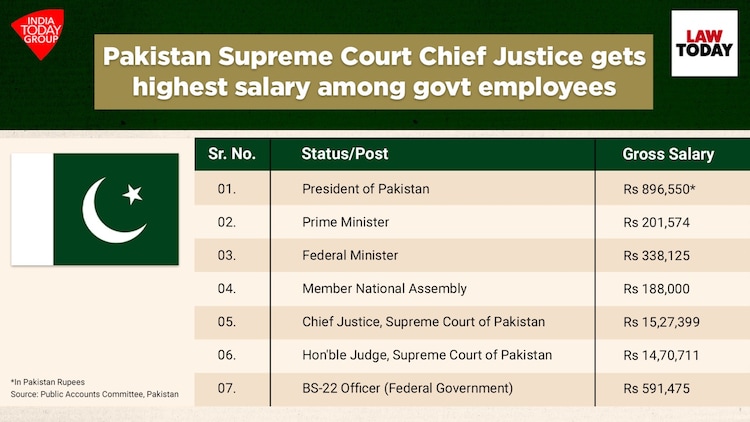This screenshot has height=422, width=750.
Task: Click the Public Accounts Committee source note
Action: (95, 395)
